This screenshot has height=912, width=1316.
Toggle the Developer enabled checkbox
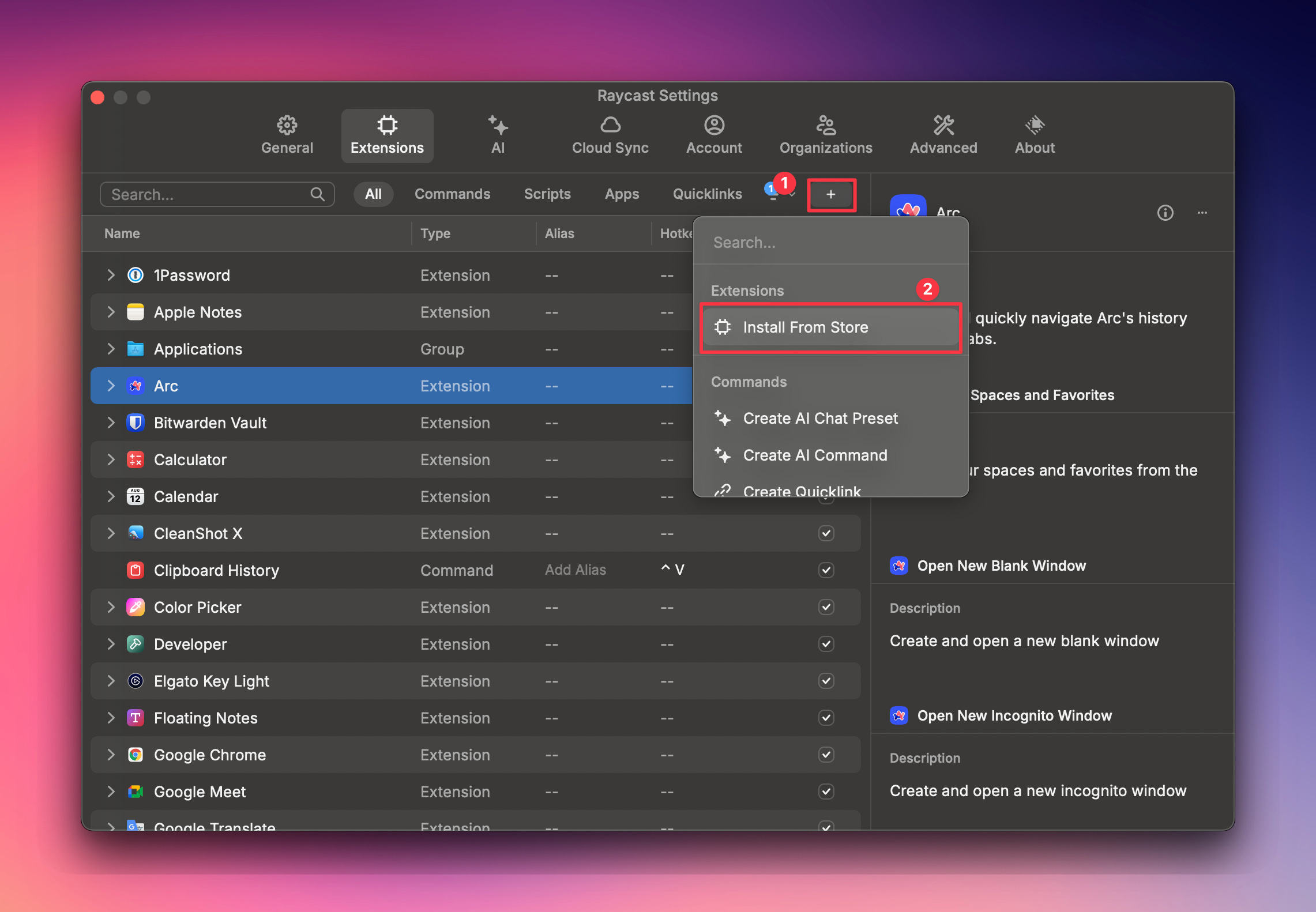[x=826, y=644]
